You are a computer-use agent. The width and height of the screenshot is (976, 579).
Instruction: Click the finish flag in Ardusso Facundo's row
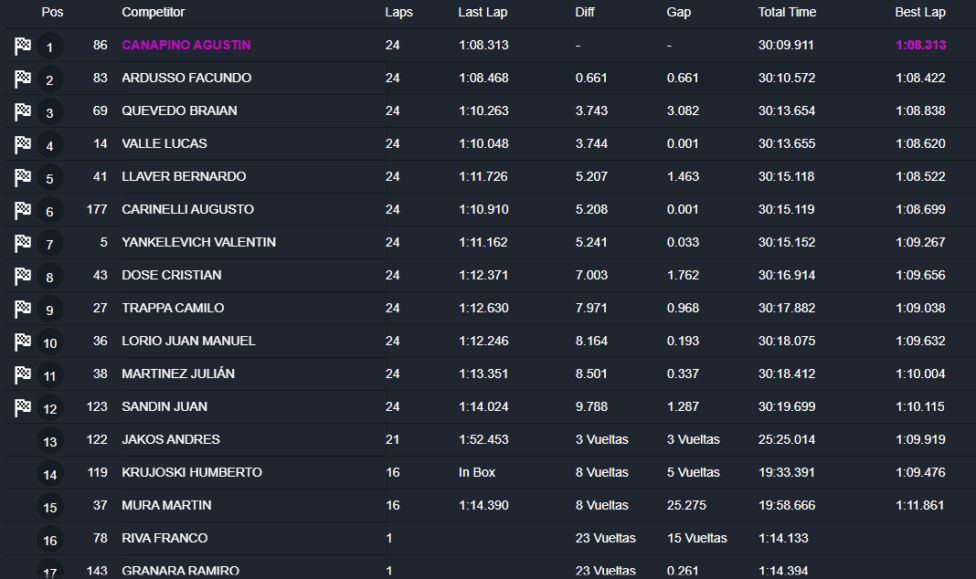pyautogui.click(x=23, y=79)
